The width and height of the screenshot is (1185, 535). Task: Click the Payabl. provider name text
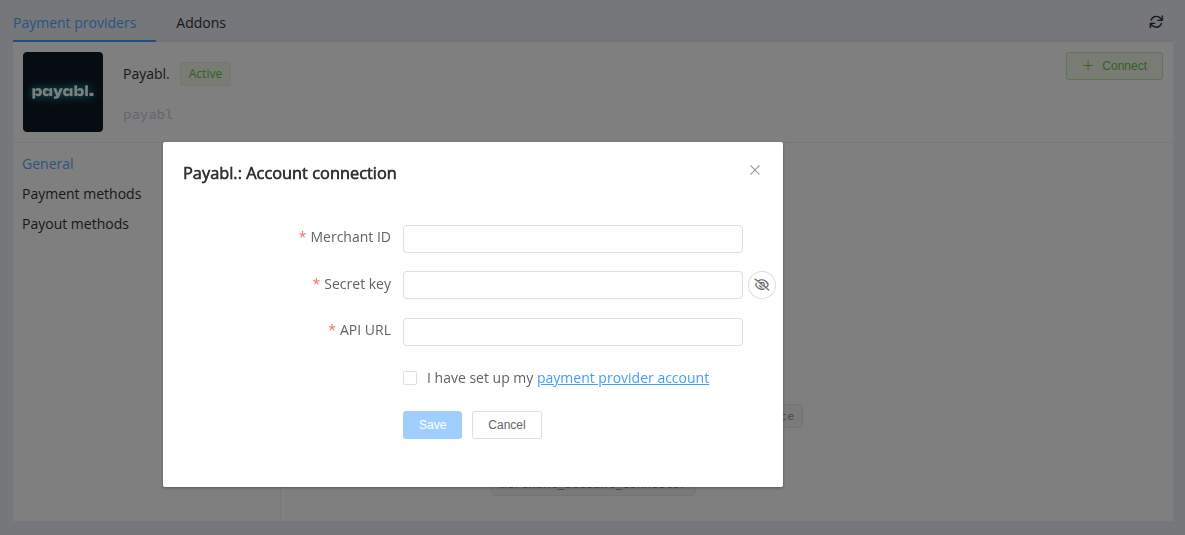(x=146, y=74)
